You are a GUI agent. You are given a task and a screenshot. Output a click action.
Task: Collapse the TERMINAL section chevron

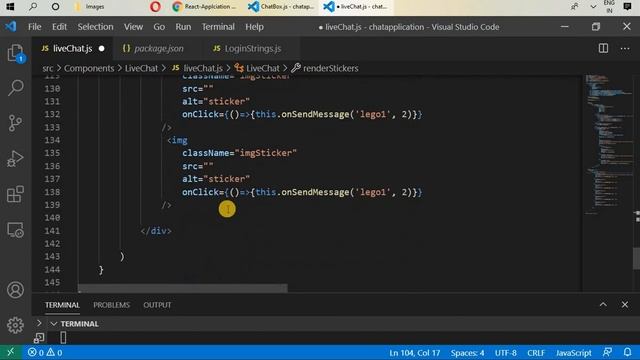pyautogui.click(x=53, y=324)
